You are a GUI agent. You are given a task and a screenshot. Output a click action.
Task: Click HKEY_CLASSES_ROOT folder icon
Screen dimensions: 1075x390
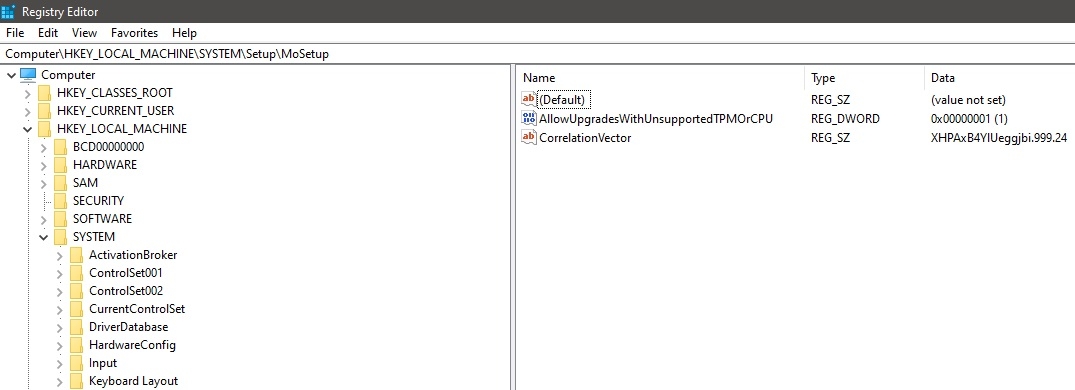pyautogui.click(x=45, y=93)
